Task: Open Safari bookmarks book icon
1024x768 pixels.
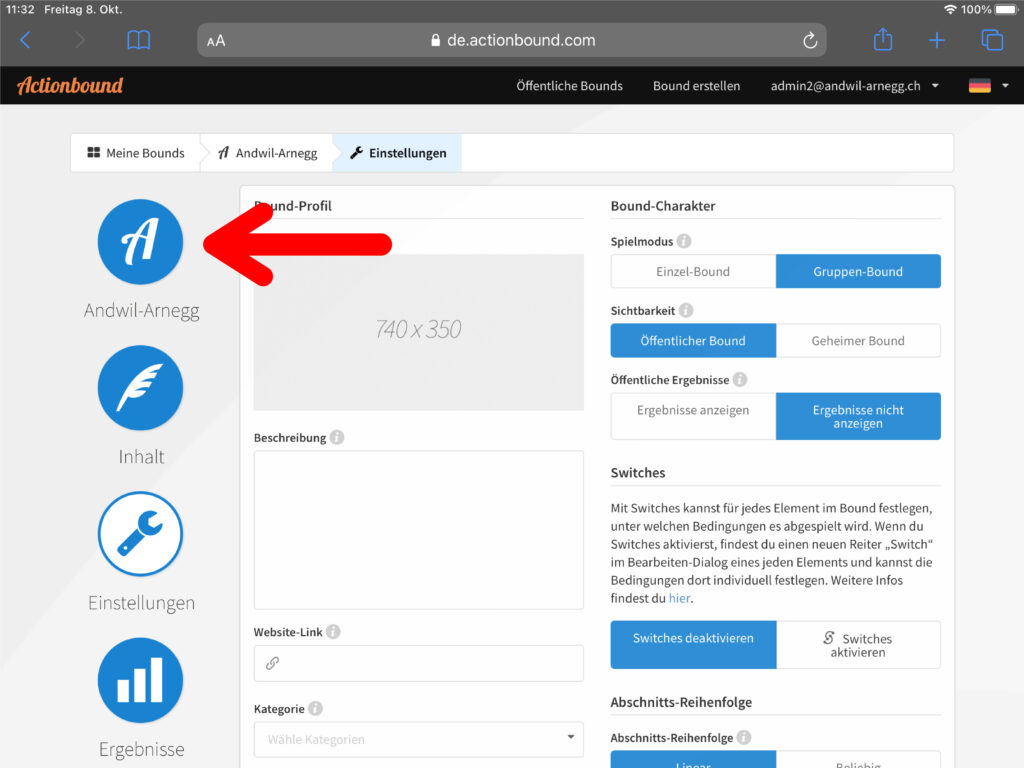Action: pos(139,40)
